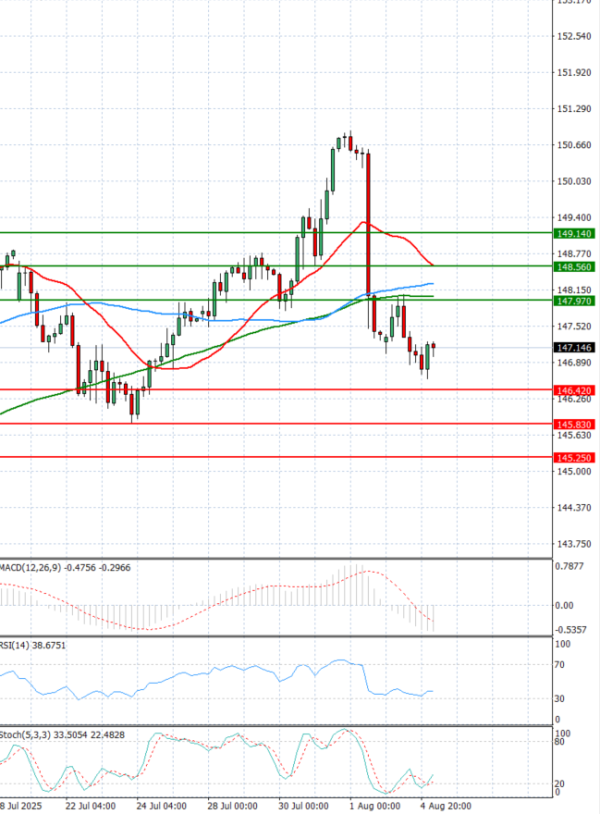Screen dimensions: 600x814
Task: Click the 22 Jul 04:00 time axis label
Action: click(x=91, y=806)
